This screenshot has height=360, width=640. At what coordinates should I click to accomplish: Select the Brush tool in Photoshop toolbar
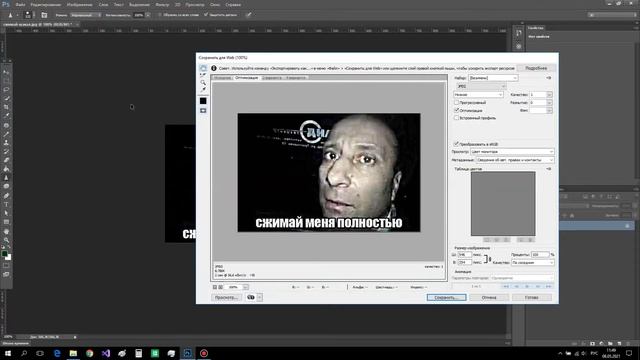(6, 134)
